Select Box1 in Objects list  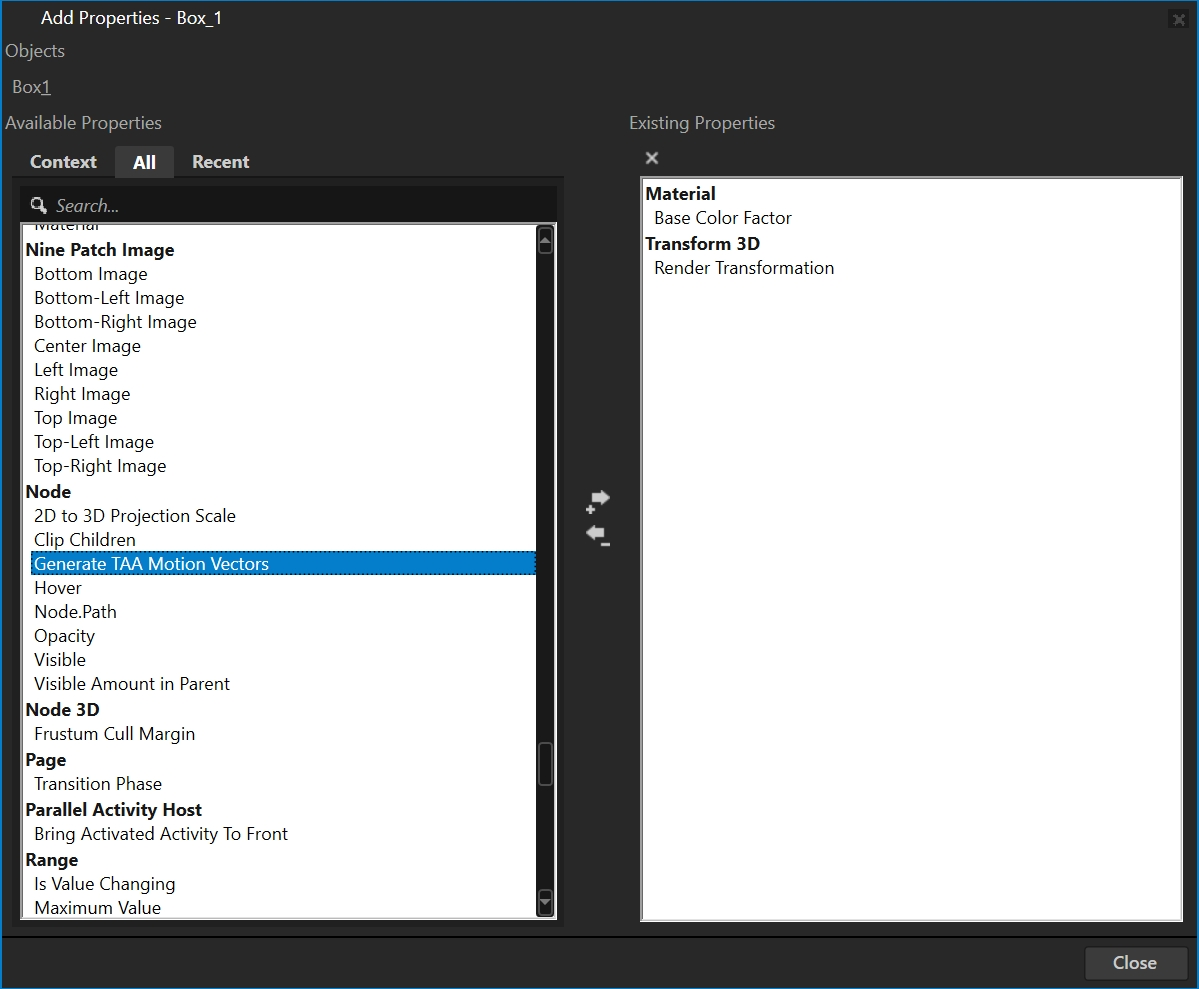[31, 87]
